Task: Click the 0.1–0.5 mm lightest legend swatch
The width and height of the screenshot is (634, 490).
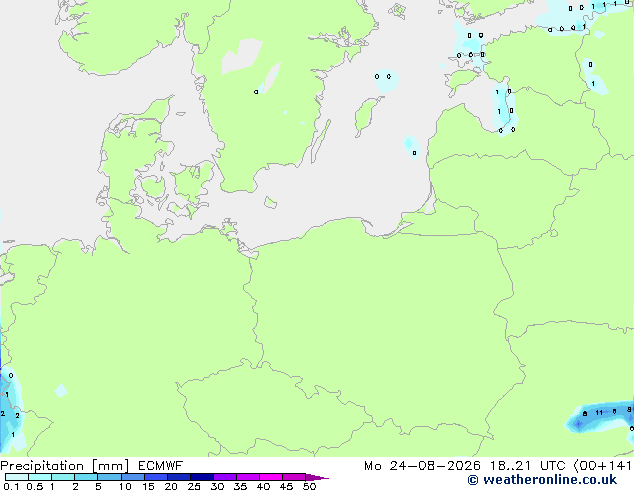Action: tap(17, 477)
